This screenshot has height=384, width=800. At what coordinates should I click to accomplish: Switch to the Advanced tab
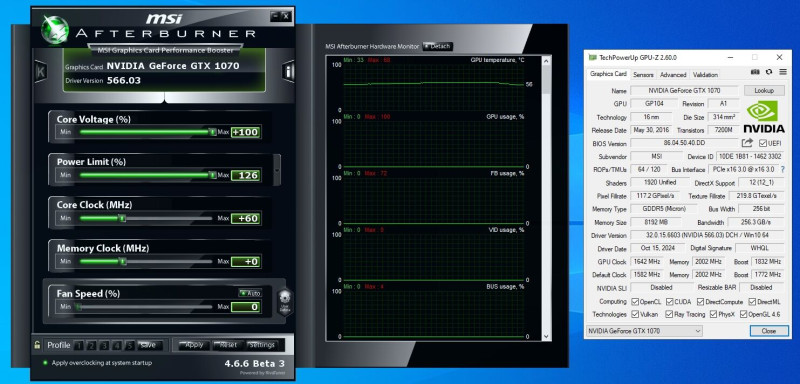click(673, 74)
